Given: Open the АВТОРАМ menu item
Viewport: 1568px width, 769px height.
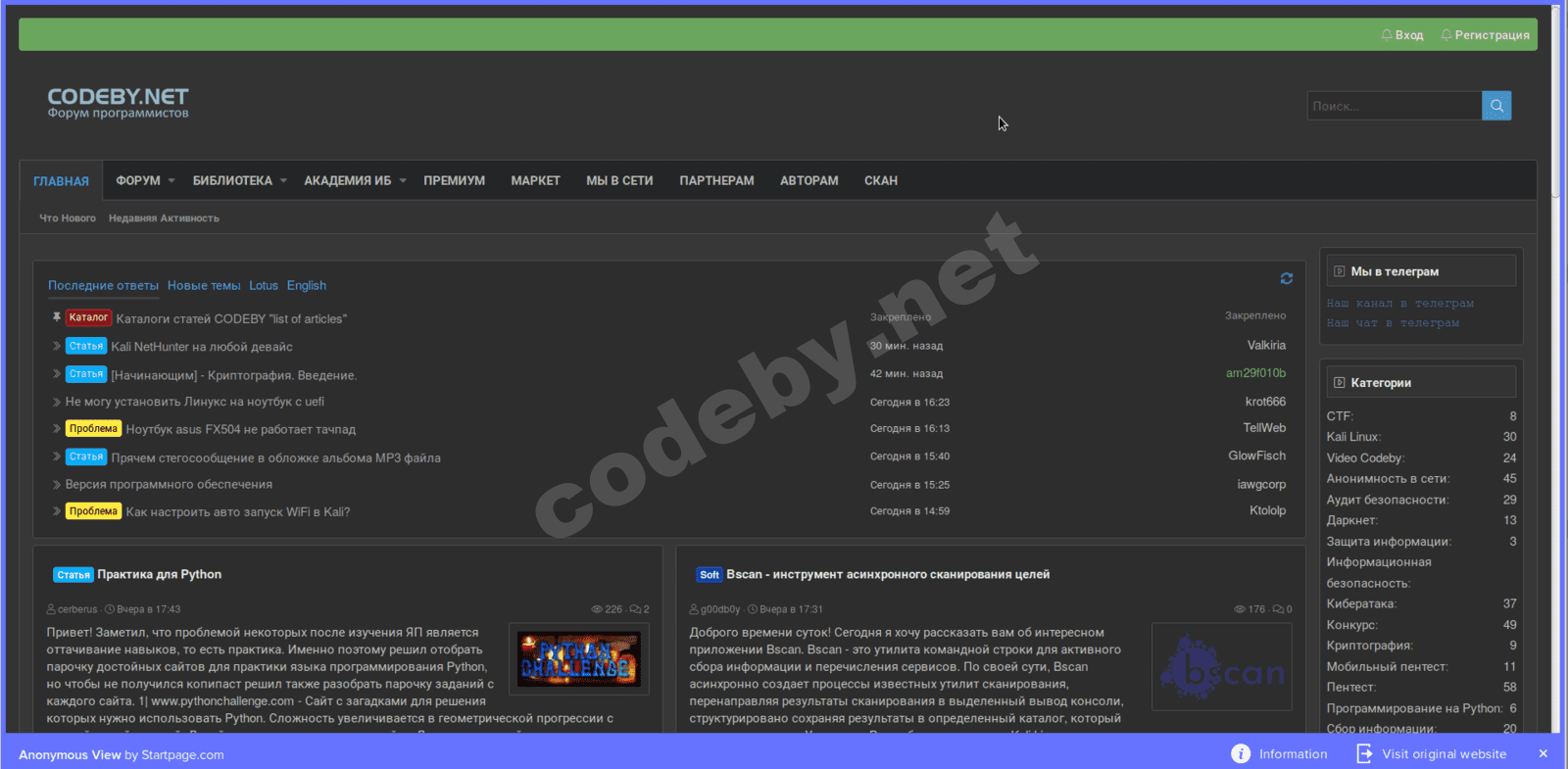Looking at the screenshot, I should 808,181.
